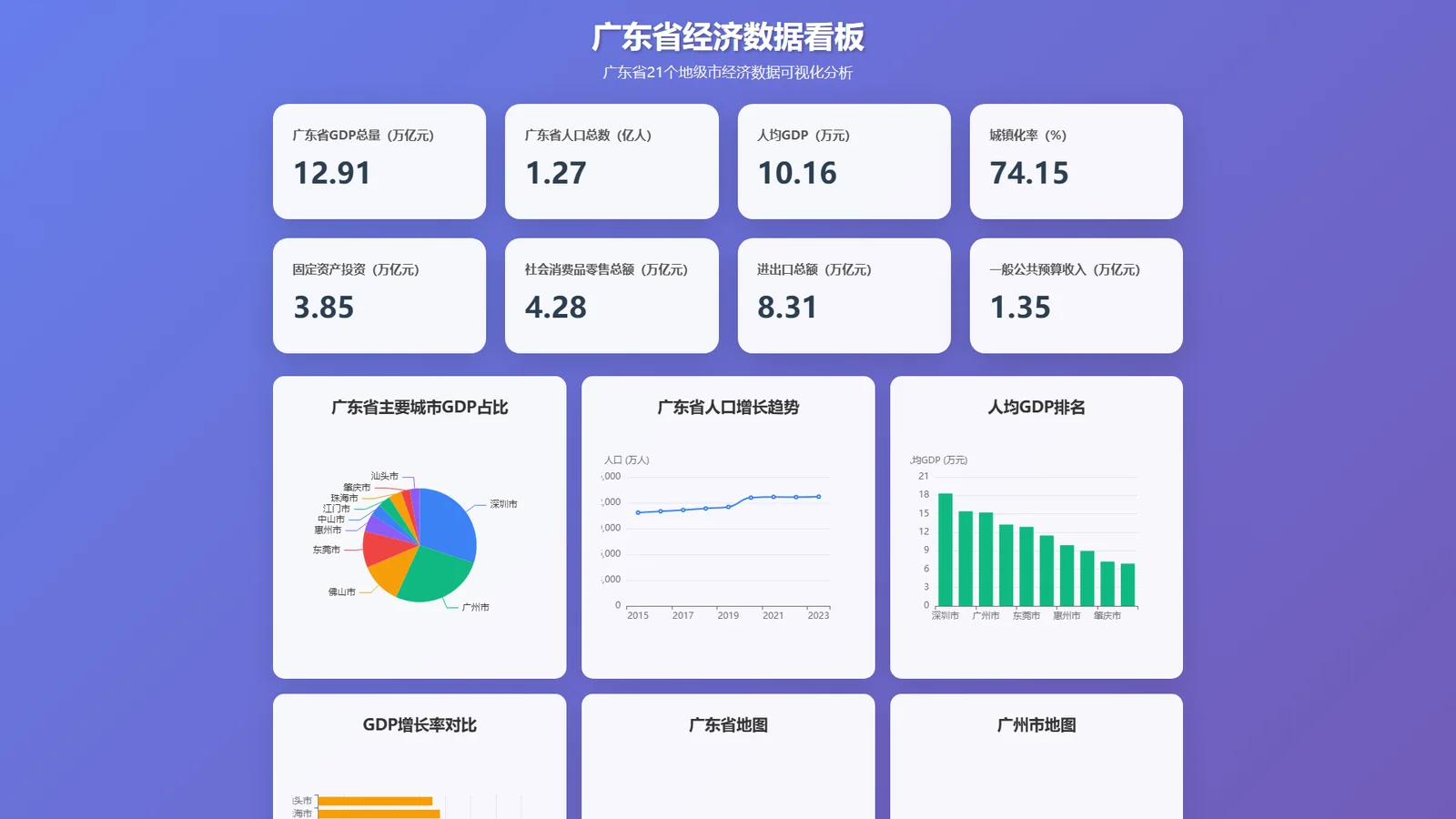Select the 人均GDP value 10.16
The image size is (1456, 819).
[x=797, y=173]
